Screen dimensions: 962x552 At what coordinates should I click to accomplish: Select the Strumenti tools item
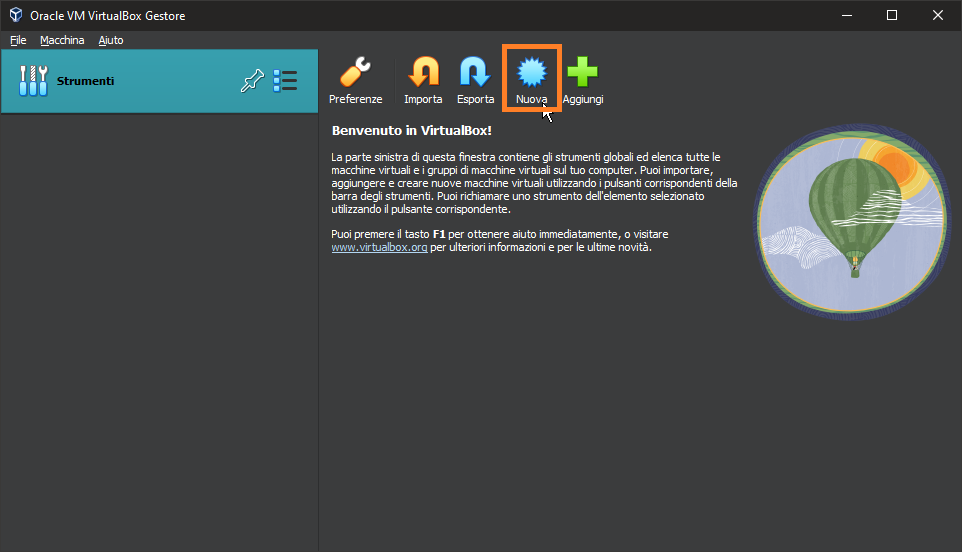click(x=160, y=81)
